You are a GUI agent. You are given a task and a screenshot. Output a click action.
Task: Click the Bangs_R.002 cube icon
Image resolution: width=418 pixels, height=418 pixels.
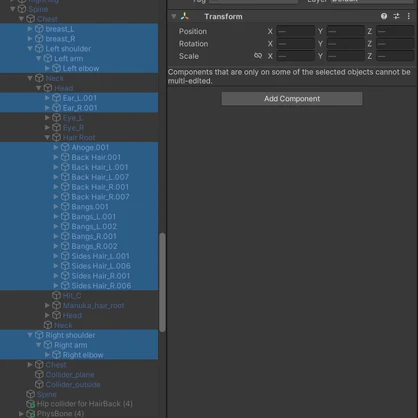[65, 246]
